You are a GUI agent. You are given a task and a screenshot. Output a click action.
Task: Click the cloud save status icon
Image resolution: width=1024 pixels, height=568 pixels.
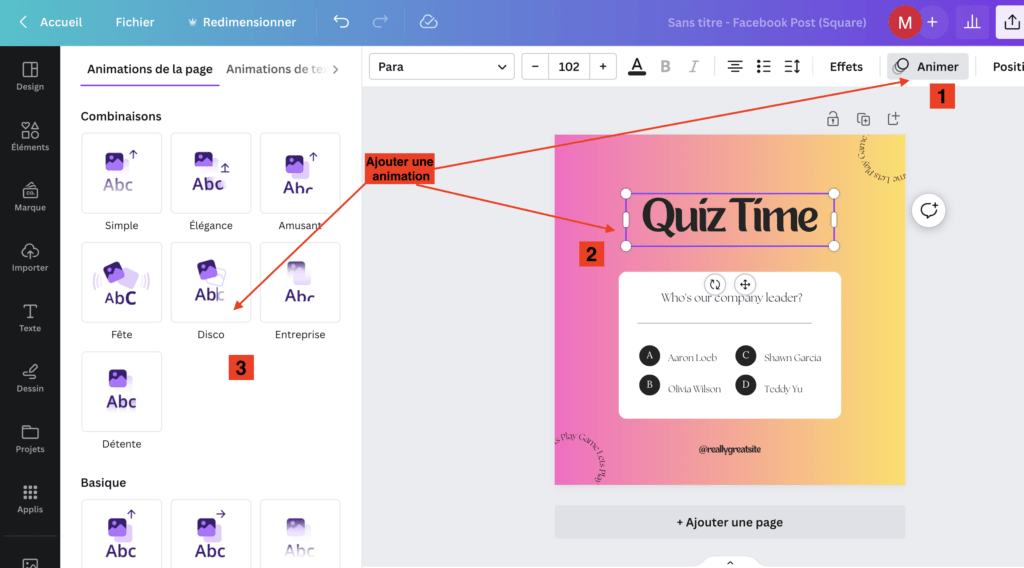(x=428, y=22)
